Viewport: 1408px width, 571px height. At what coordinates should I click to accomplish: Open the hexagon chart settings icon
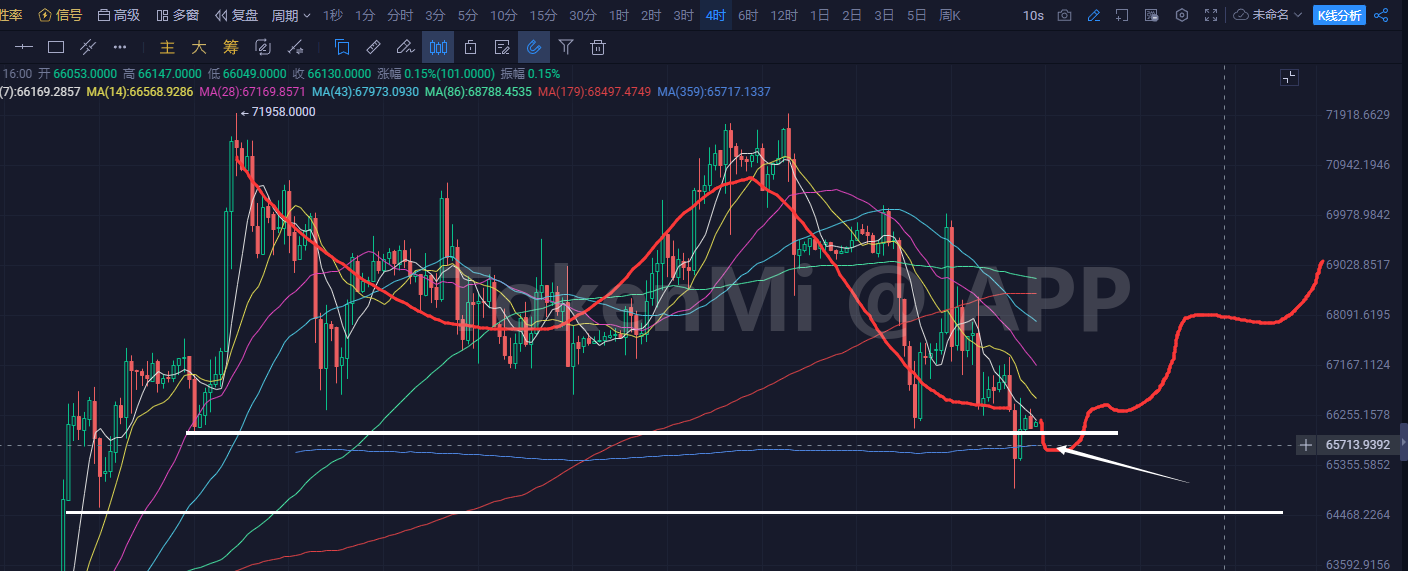pos(1182,16)
